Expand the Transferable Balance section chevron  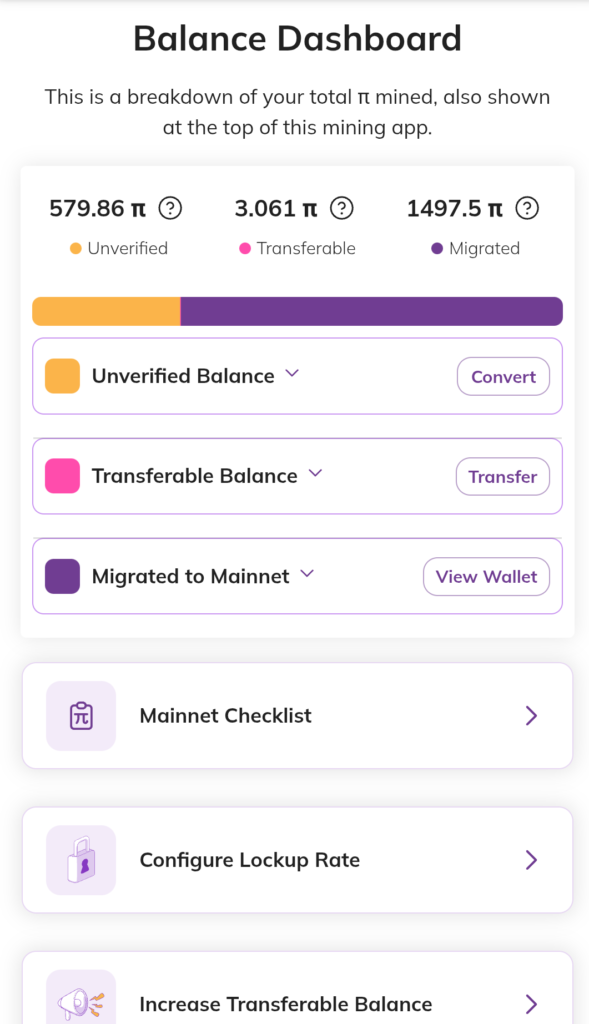point(315,473)
